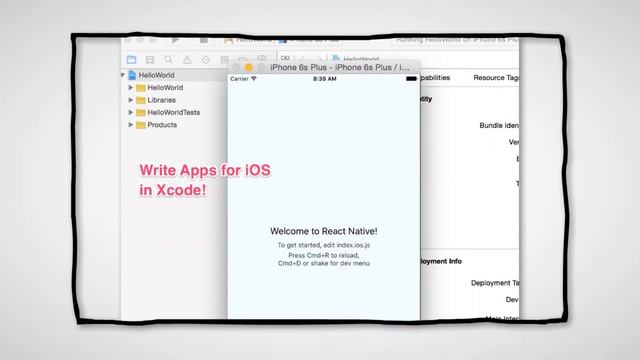640x360 pixels.
Task: Click the yellow minimize button of the simulator
Action: [x=249, y=67]
